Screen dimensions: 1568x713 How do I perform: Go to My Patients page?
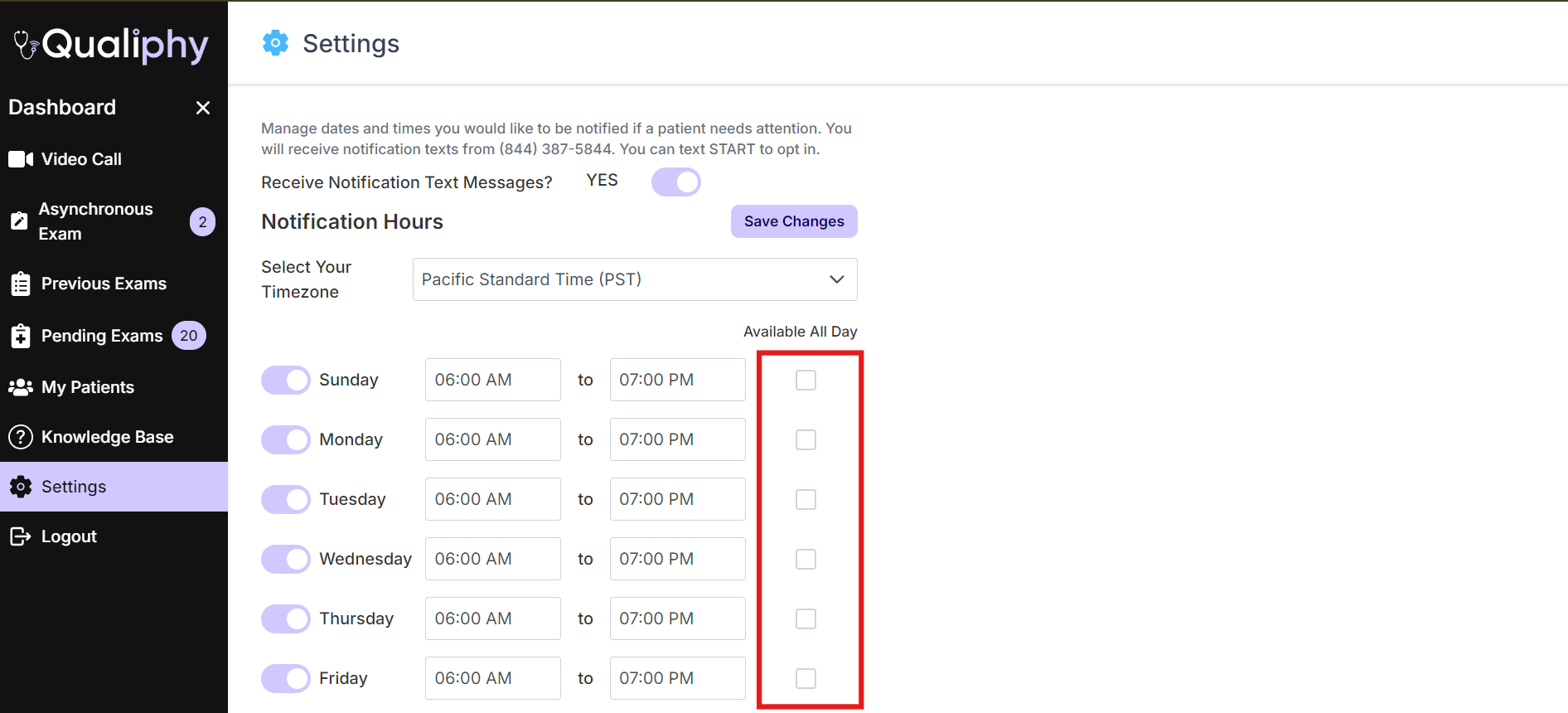pyautogui.click(x=87, y=387)
